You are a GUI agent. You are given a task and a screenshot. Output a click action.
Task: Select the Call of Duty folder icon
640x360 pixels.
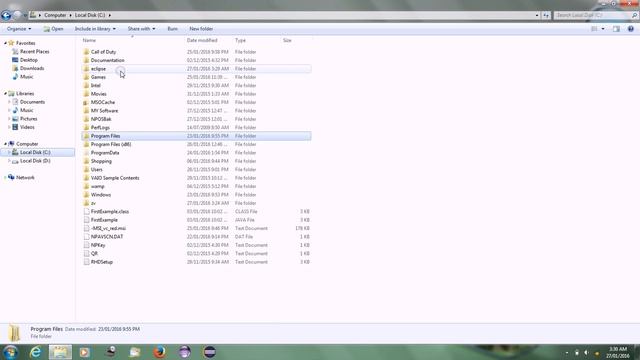(x=86, y=52)
